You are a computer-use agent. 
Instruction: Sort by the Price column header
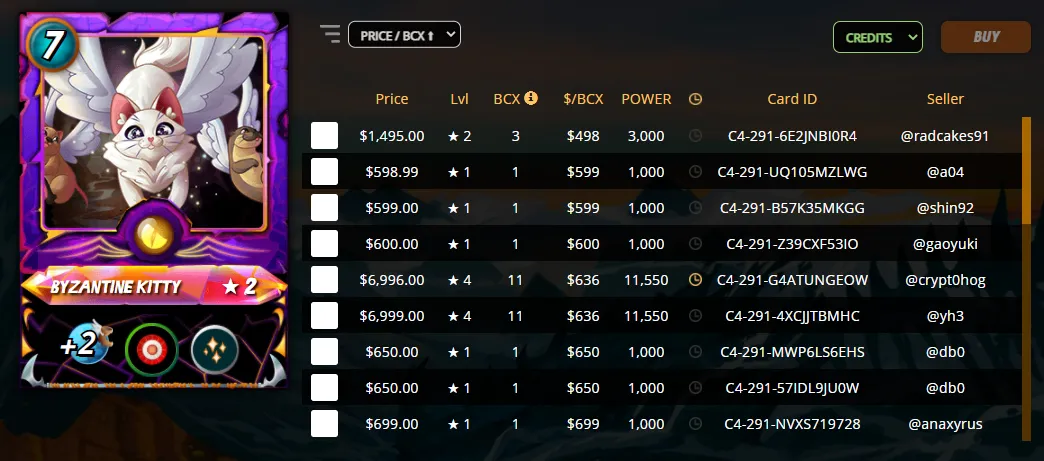392,99
